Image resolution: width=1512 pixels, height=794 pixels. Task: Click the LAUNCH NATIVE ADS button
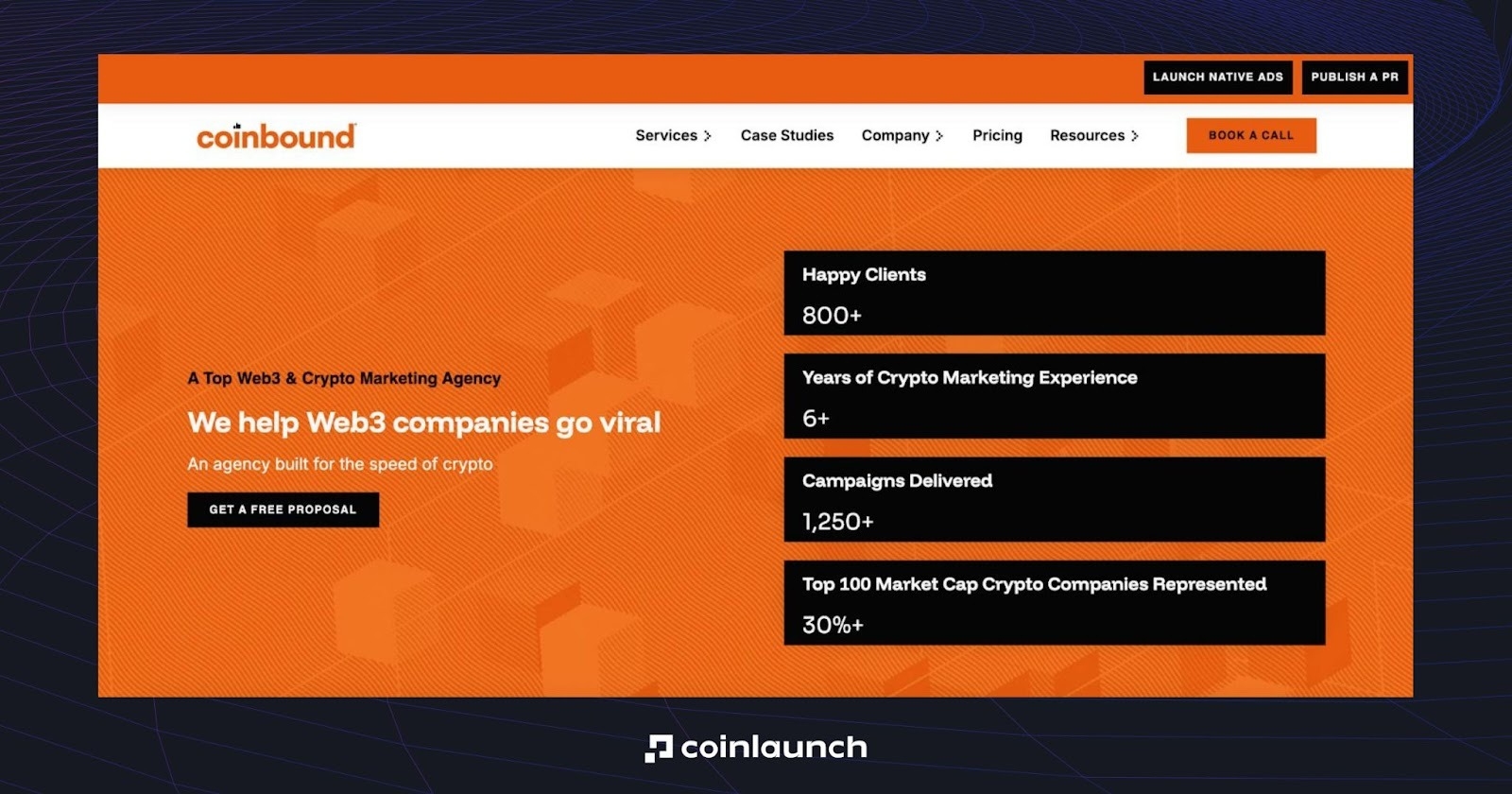pyautogui.click(x=1219, y=78)
